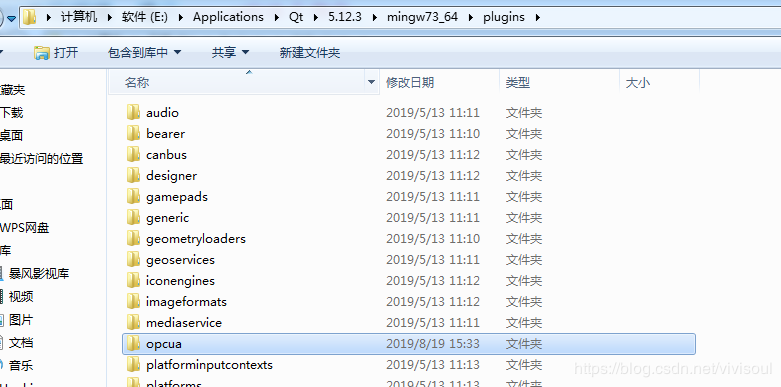The image size is (781, 387).
Task: Go to 软件 (E:) in the breadcrumb
Action: (145, 17)
